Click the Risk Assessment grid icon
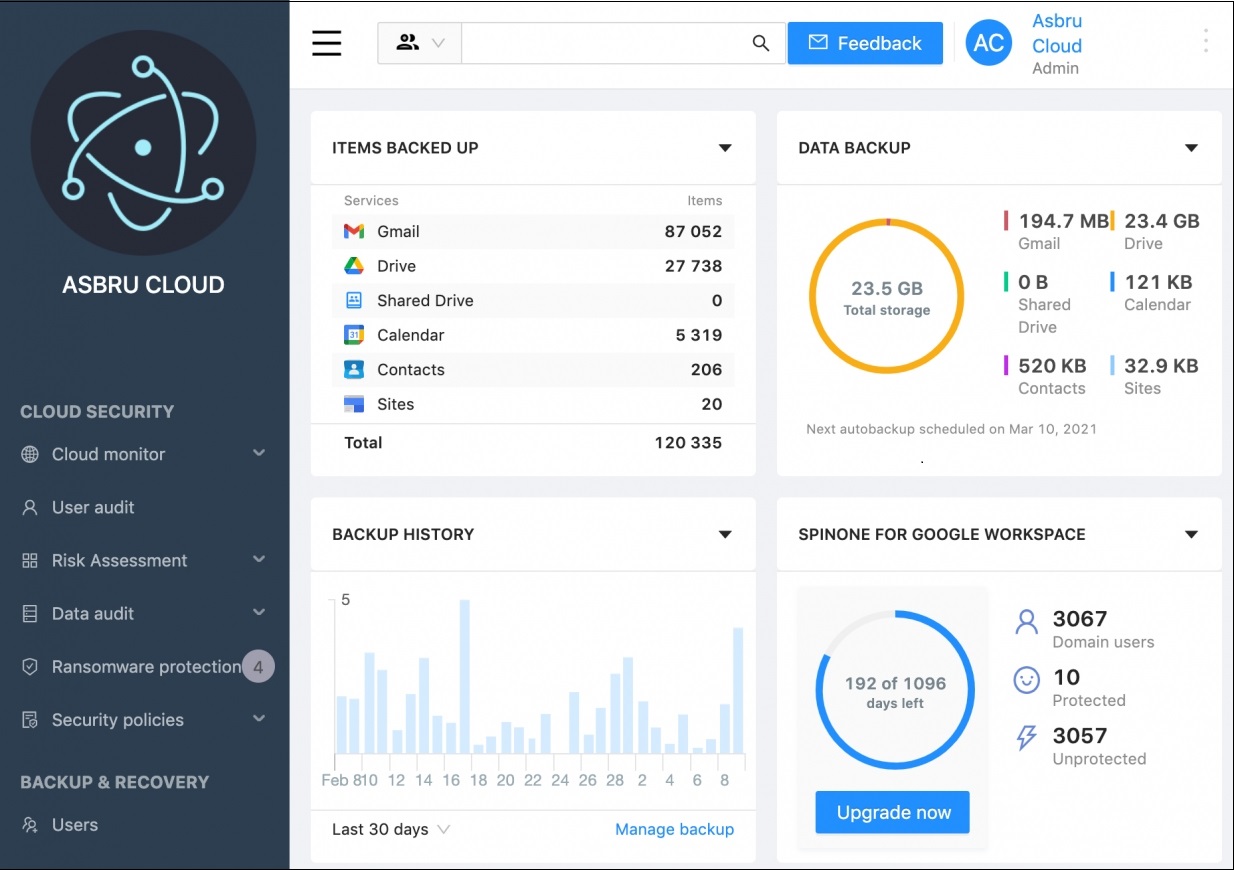This screenshot has height=870, width=1234. pos(30,560)
